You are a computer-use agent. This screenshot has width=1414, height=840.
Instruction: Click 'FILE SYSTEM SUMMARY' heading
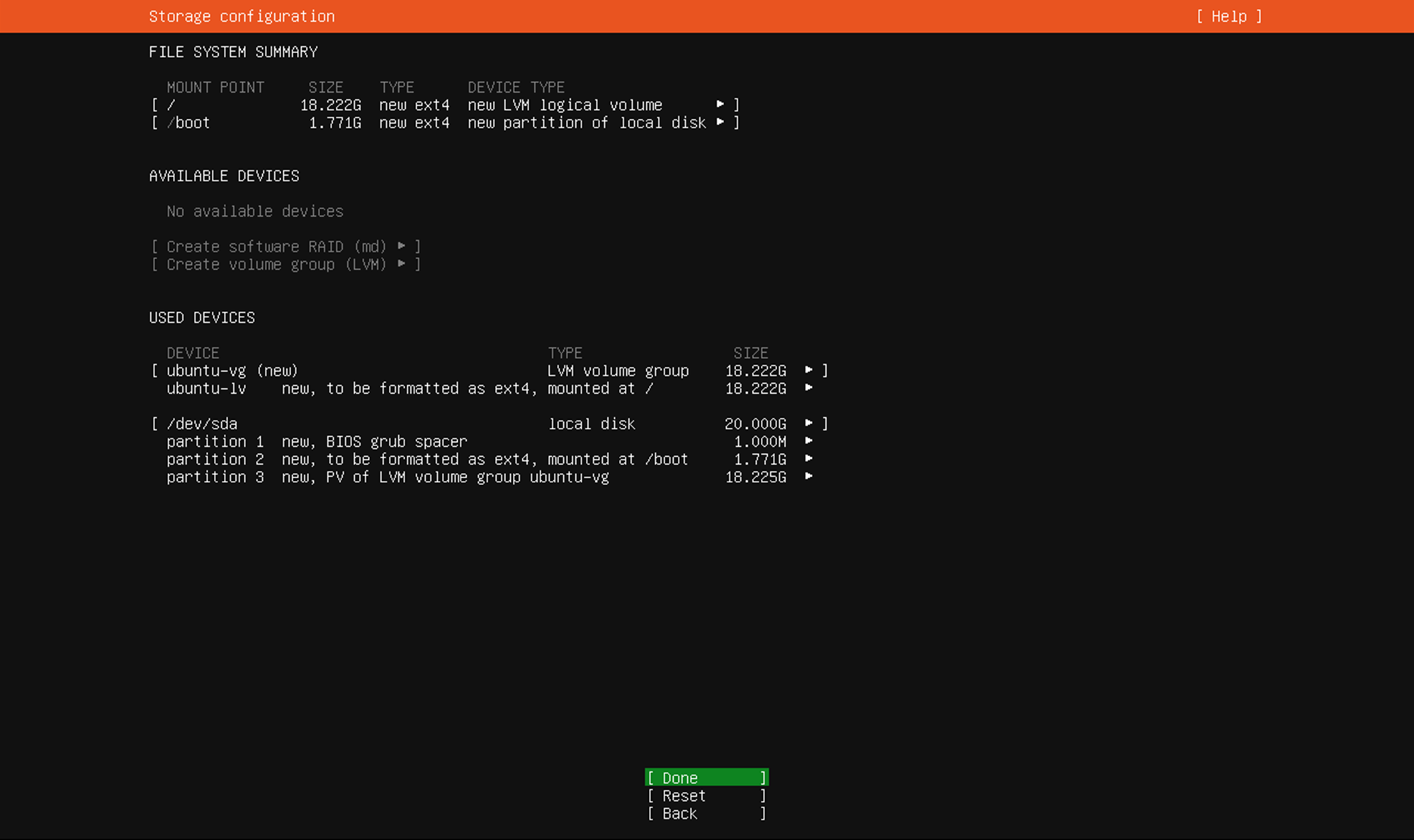click(233, 52)
